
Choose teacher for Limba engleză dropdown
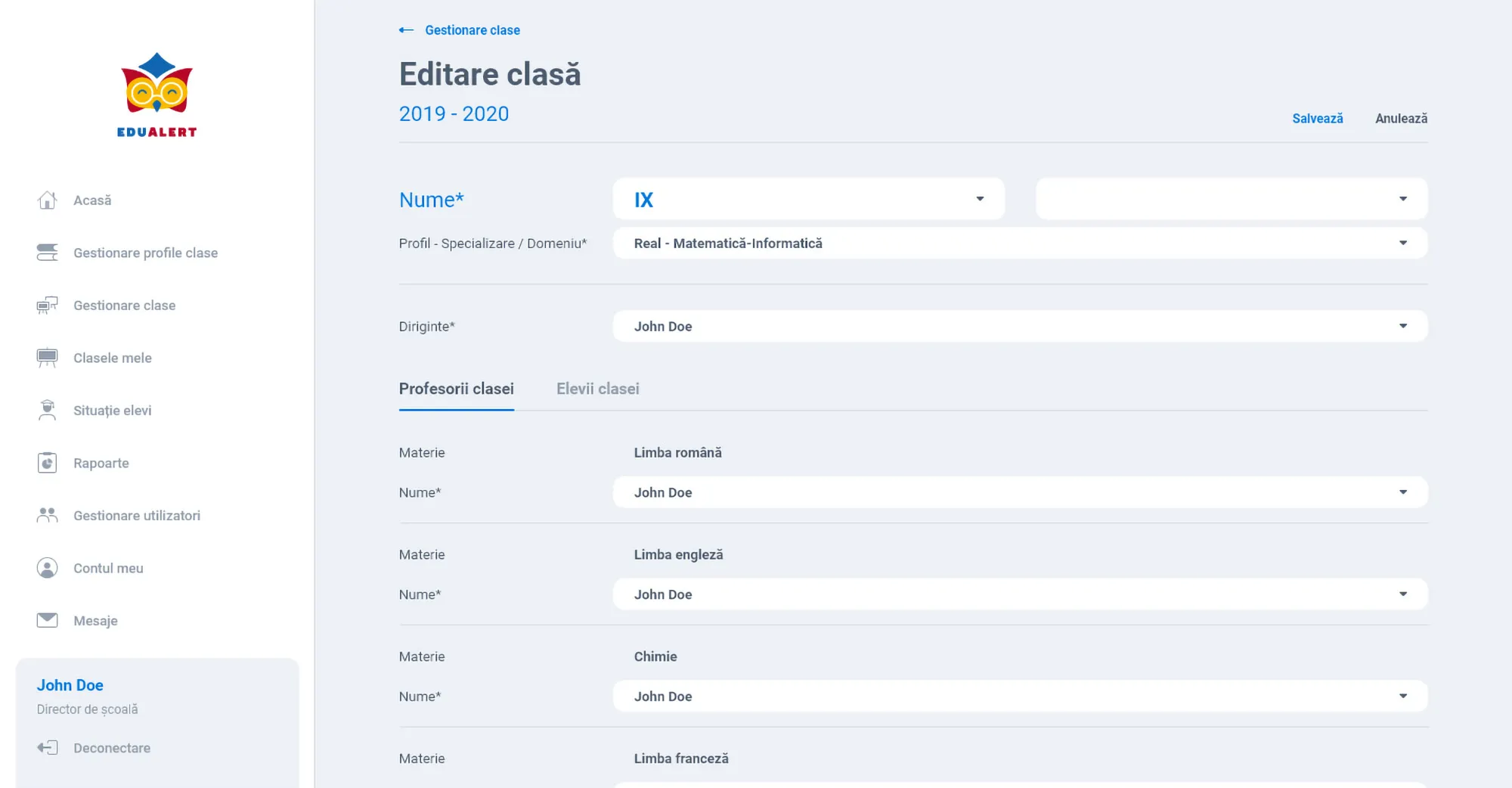[x=1019, y=594]
